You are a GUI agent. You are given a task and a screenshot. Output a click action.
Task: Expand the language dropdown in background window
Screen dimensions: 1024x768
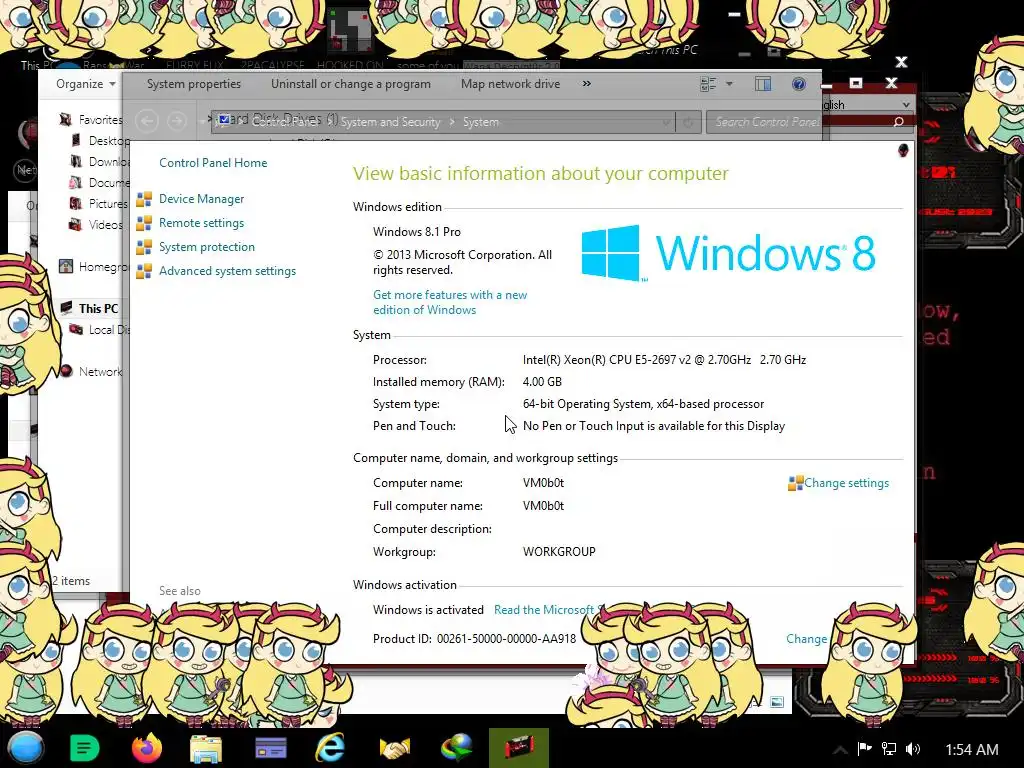pyautogui.click(x=906, y=104)
